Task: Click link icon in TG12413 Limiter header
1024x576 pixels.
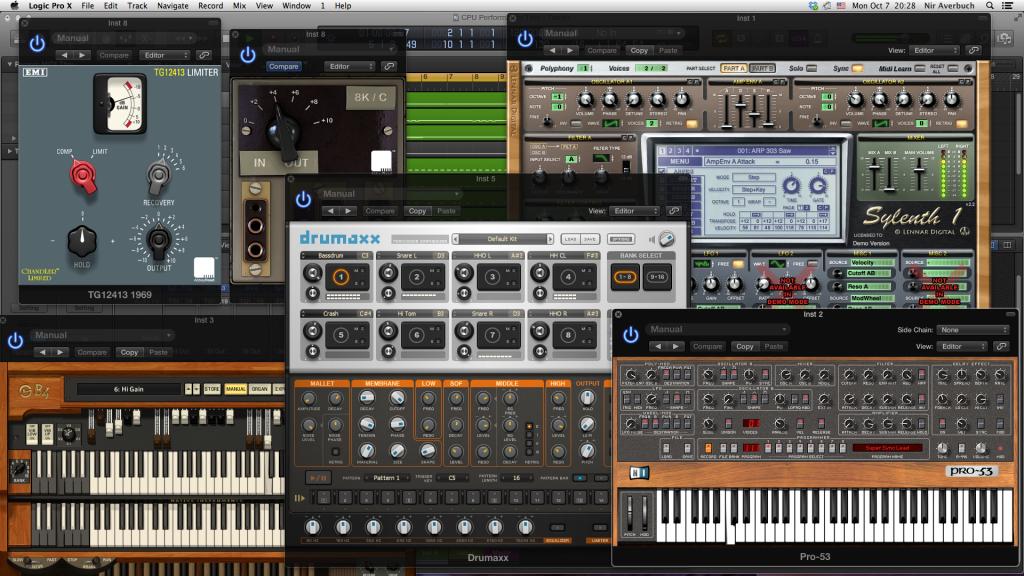Action: (x=204, y=56)
